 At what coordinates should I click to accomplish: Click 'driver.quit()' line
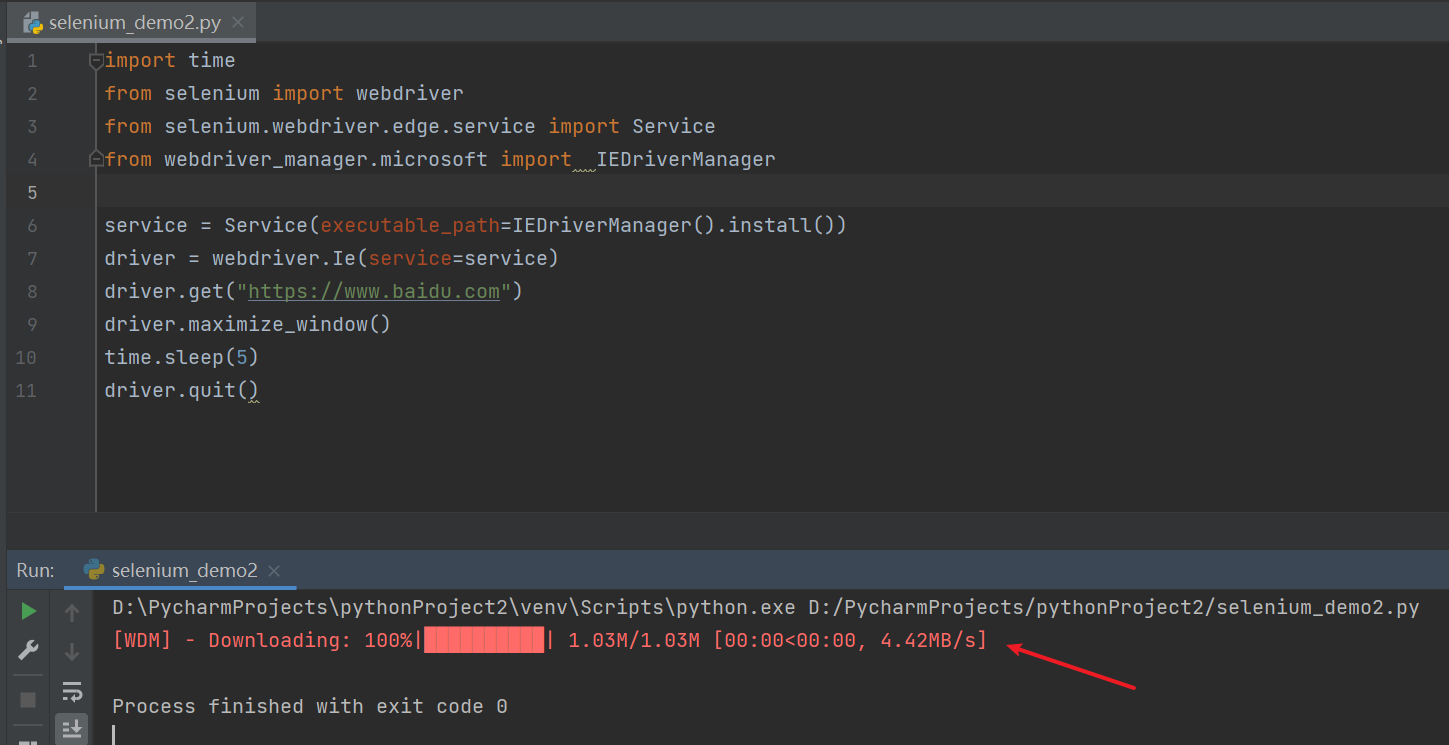click(182, 390)
